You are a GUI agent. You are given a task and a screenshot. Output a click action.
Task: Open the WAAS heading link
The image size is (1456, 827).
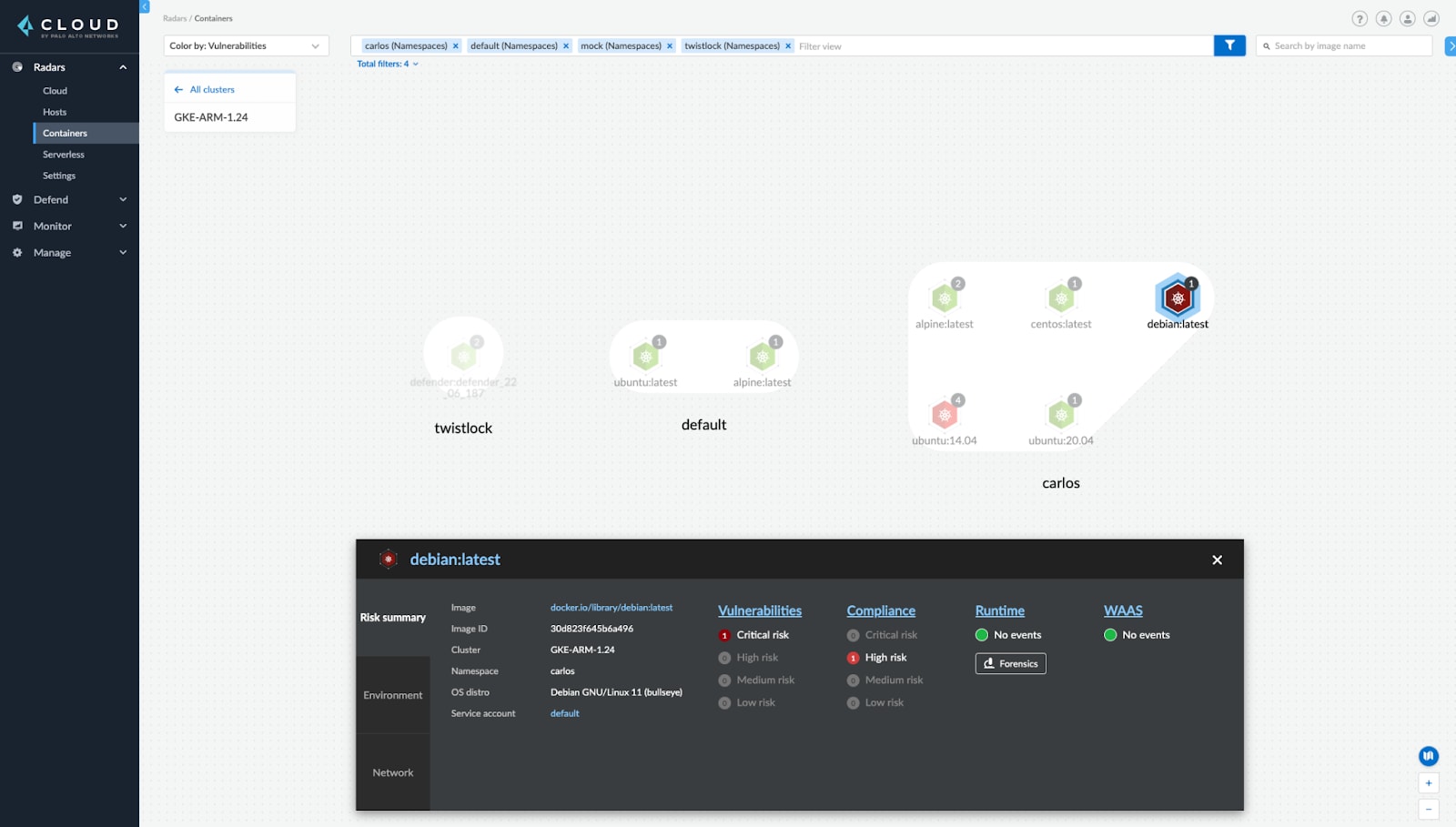point(1123,610)
